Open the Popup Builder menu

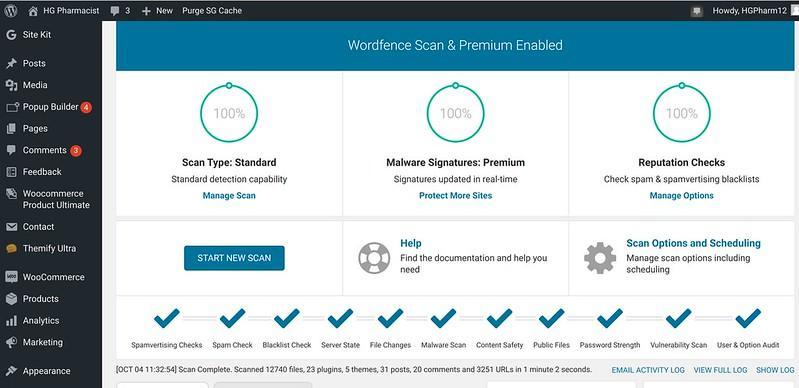click(51, 107)
